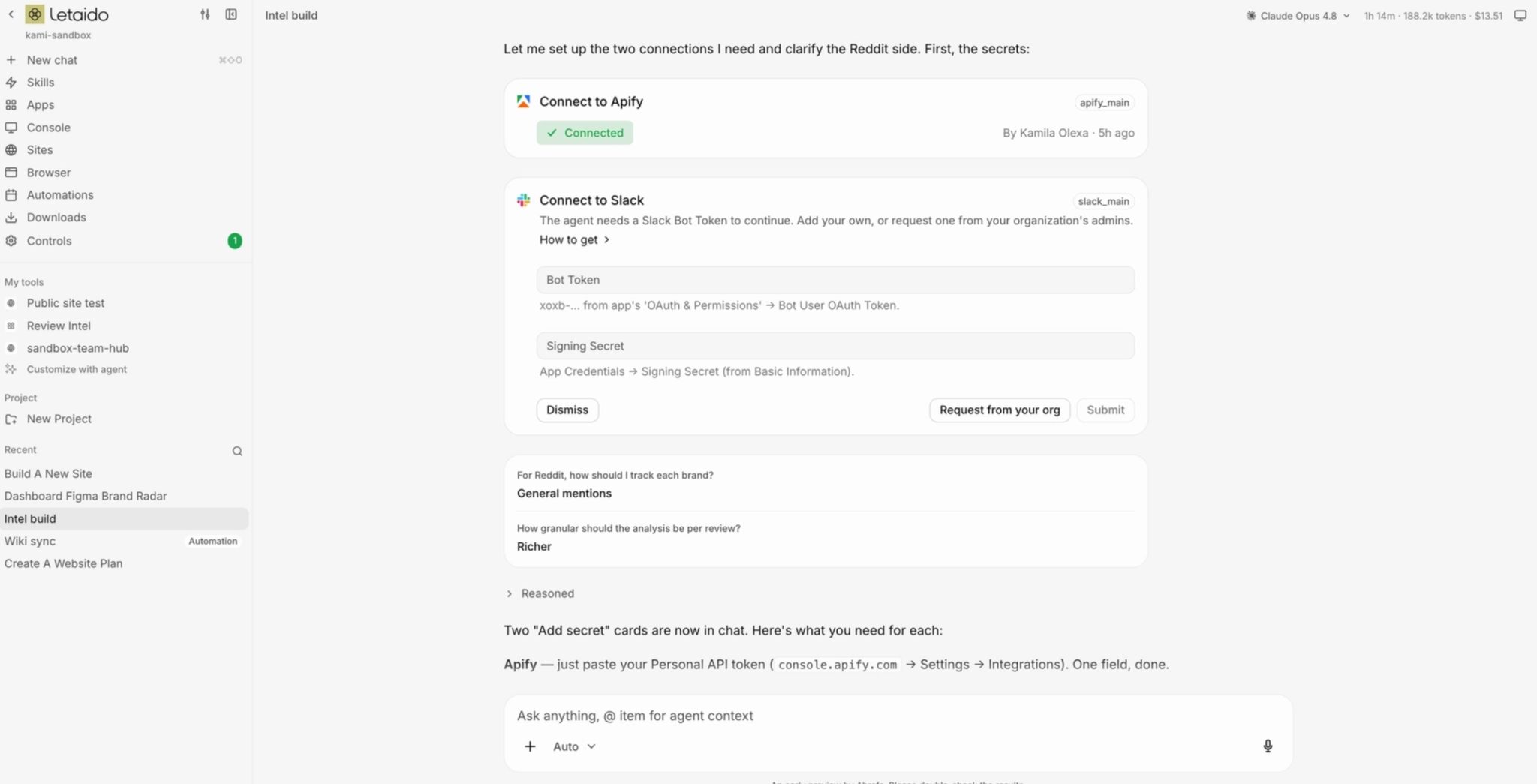The height and width of the screenshot is (784, 1537).
Task: Expand the How to get instructions
Action: click(x=575, y=239)
